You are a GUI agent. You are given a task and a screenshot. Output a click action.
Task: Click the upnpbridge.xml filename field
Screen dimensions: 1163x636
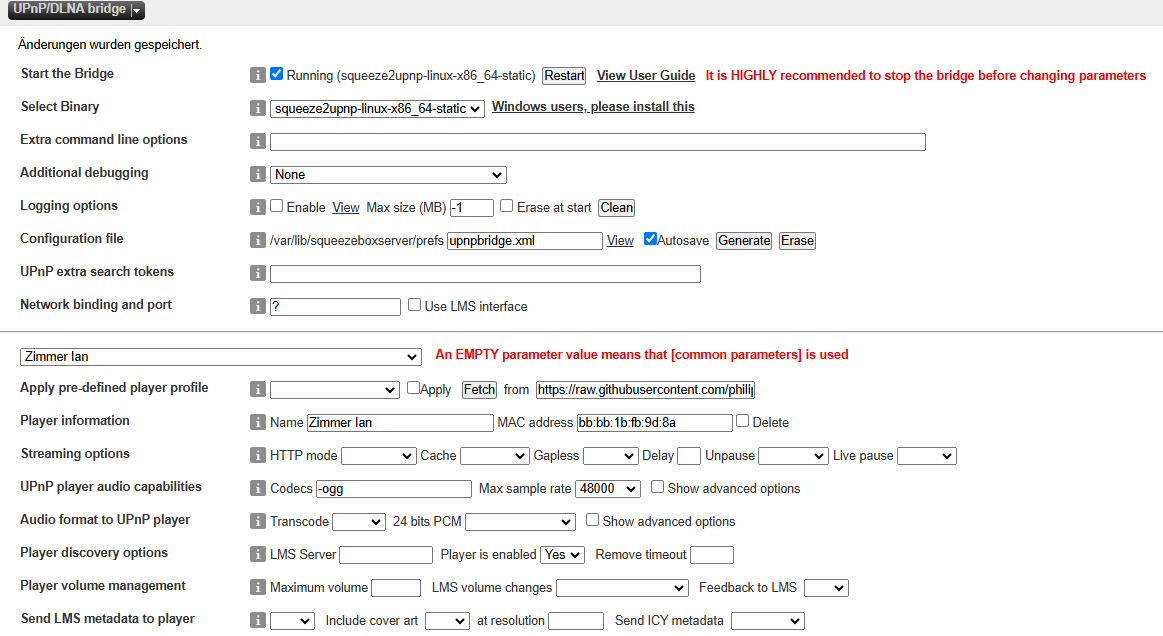coord(524,240)
